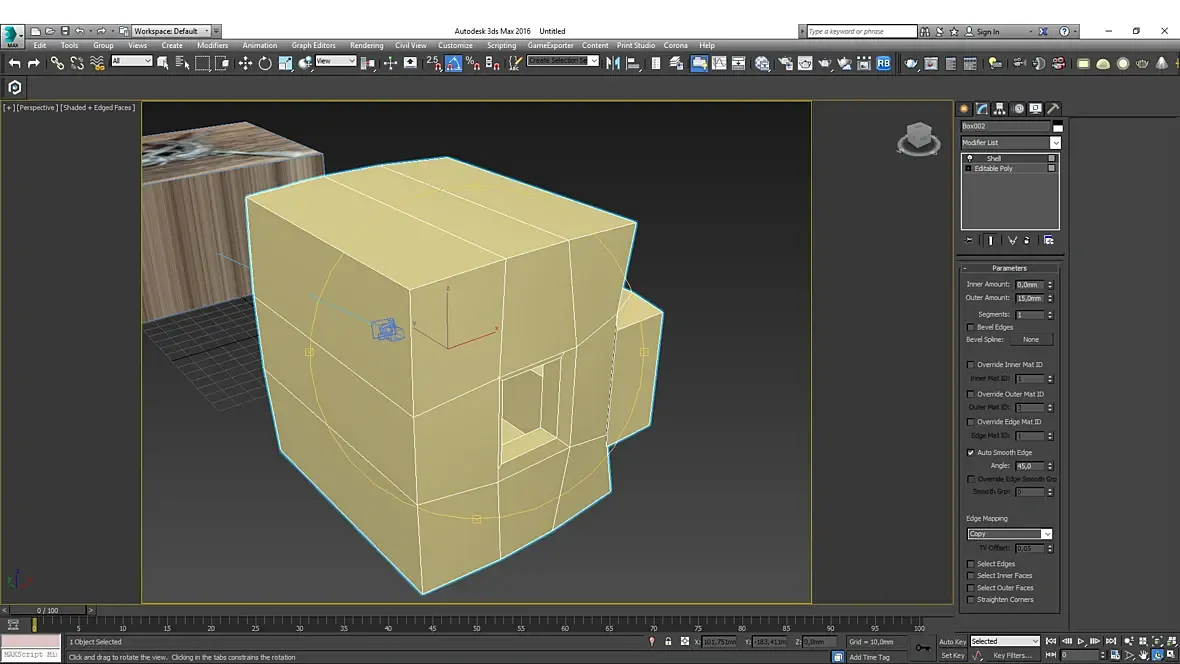Click the Bevel Spline None button
Image resolution: width=1180 pixels, height=664 pixels.
click(1030, 340)
